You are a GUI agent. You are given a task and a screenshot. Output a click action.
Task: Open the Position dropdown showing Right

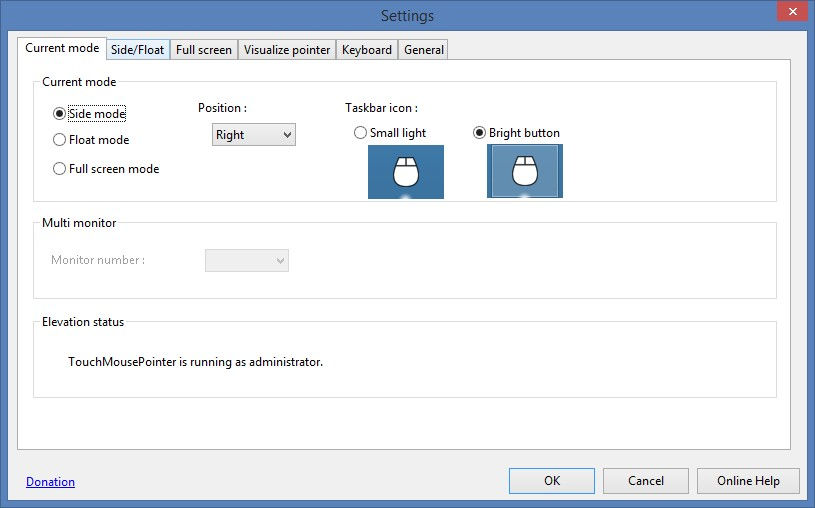coord(254,135)
